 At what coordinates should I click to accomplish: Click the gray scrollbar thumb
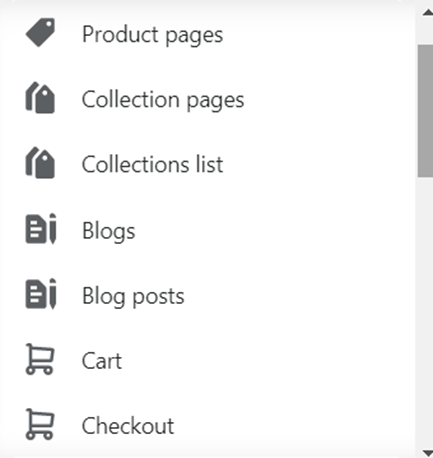pos(426,111)
